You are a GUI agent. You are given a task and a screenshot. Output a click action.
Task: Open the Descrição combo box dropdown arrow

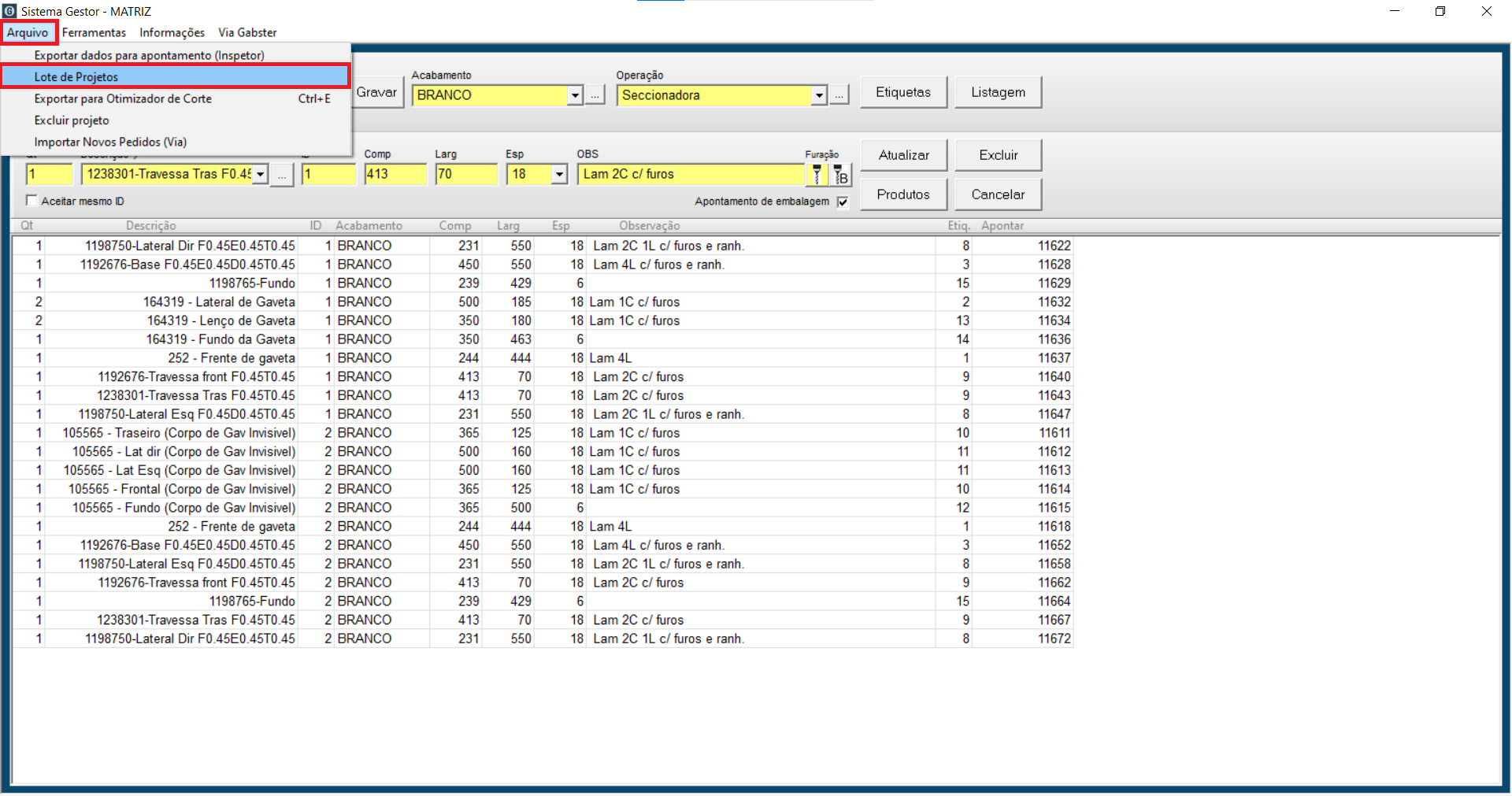(260, 174)
